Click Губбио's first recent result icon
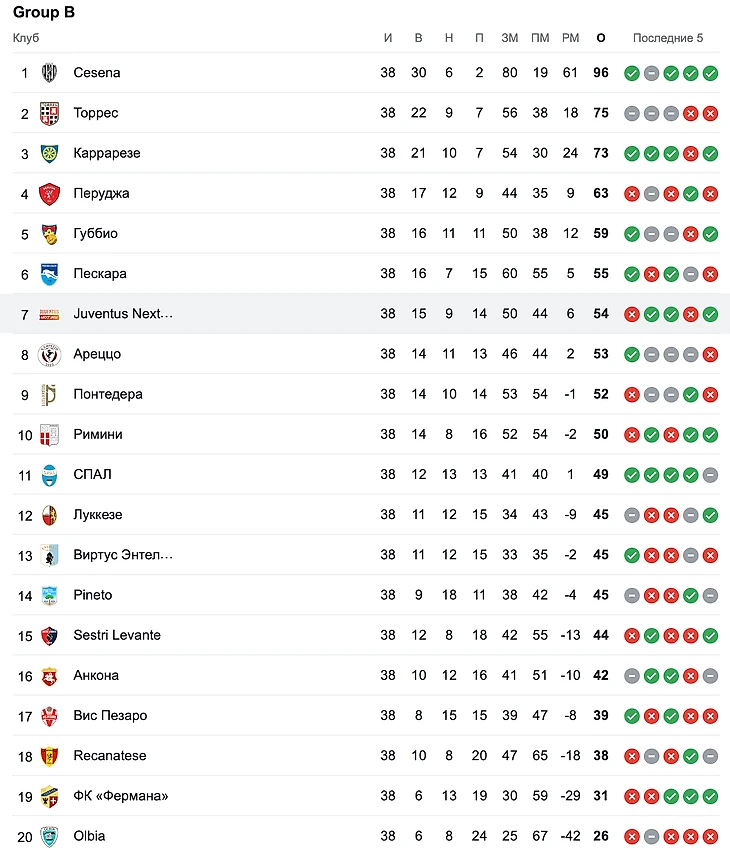The width and height of the screenshot is (730, 861). click(x=632, y=234)
